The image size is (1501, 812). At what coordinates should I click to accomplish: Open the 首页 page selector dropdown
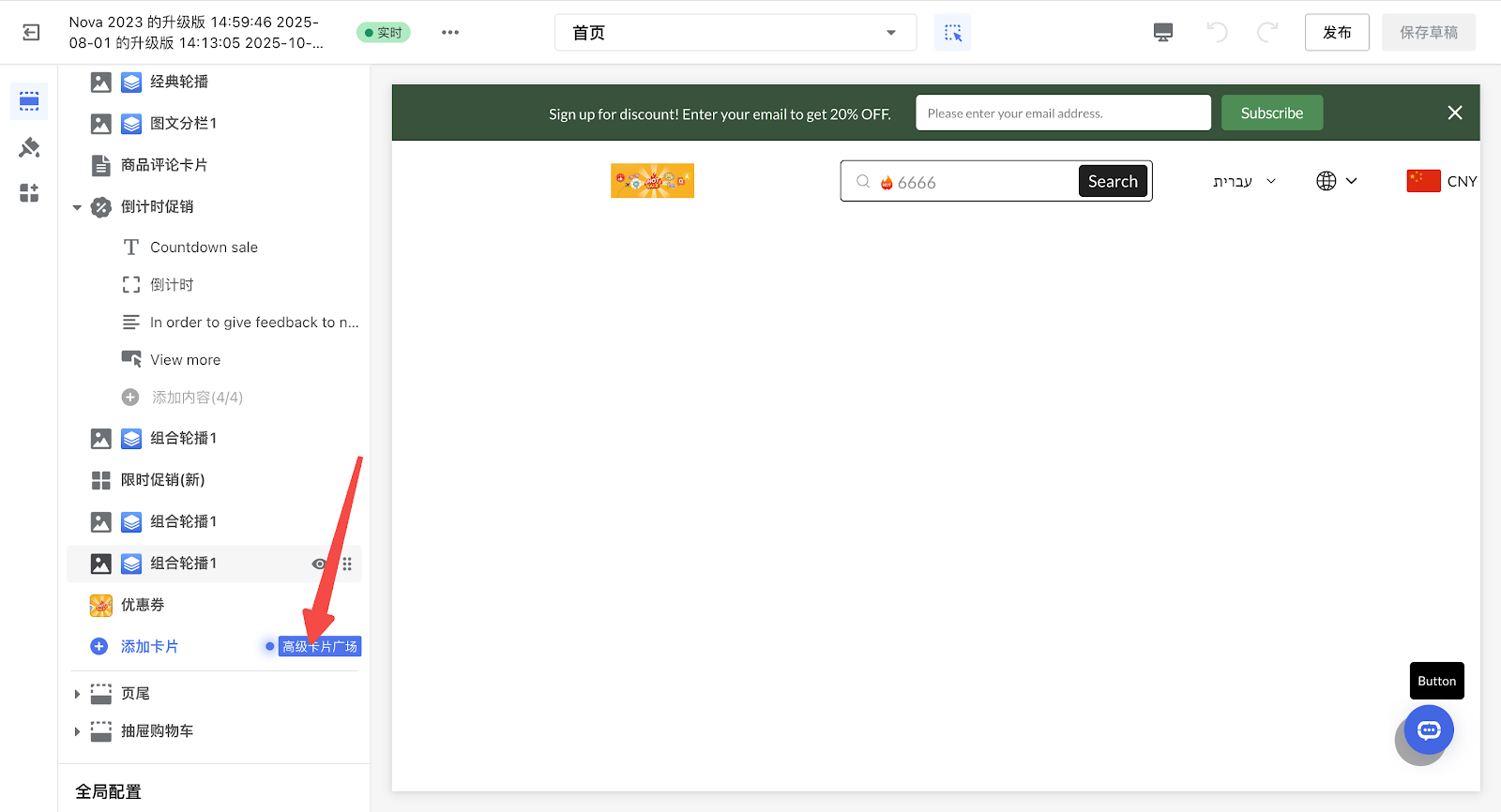[x=735, y=33]
